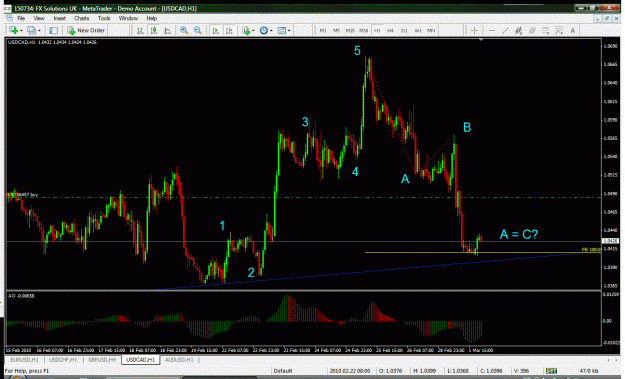Toggle chart auto scroll
Image resolution: width=625 pixels, height=379 pixels.
[216, 30]
